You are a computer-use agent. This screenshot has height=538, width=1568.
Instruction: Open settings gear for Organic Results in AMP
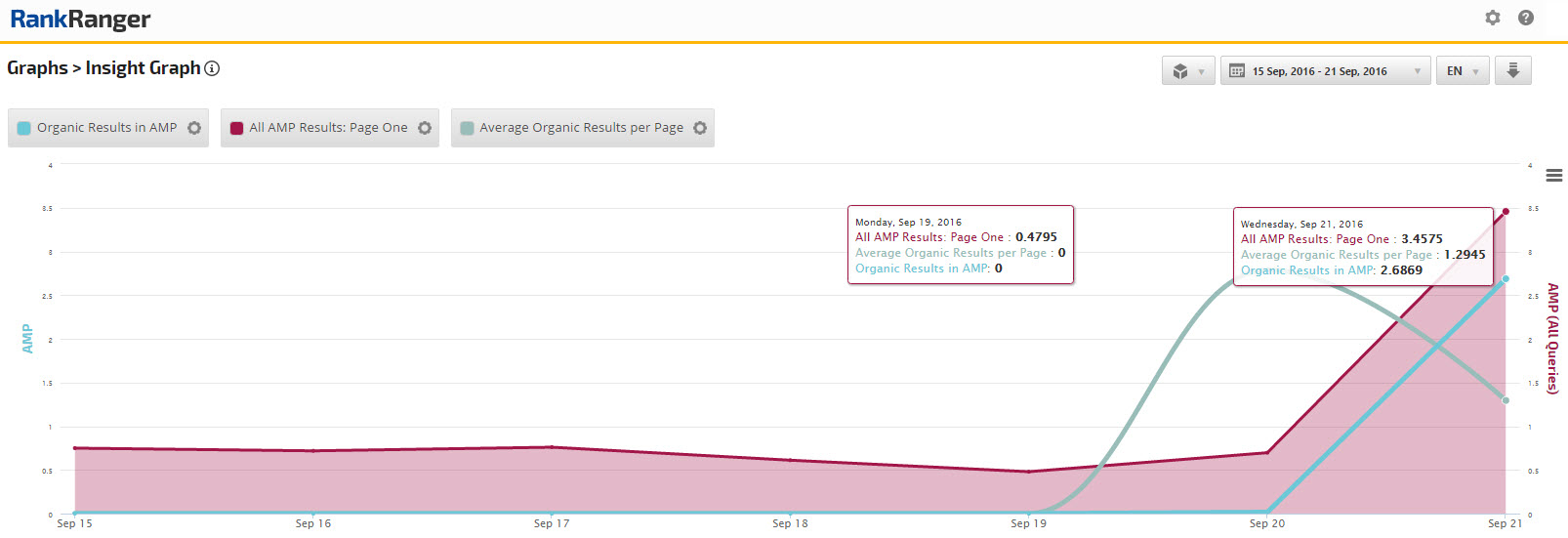194,128
